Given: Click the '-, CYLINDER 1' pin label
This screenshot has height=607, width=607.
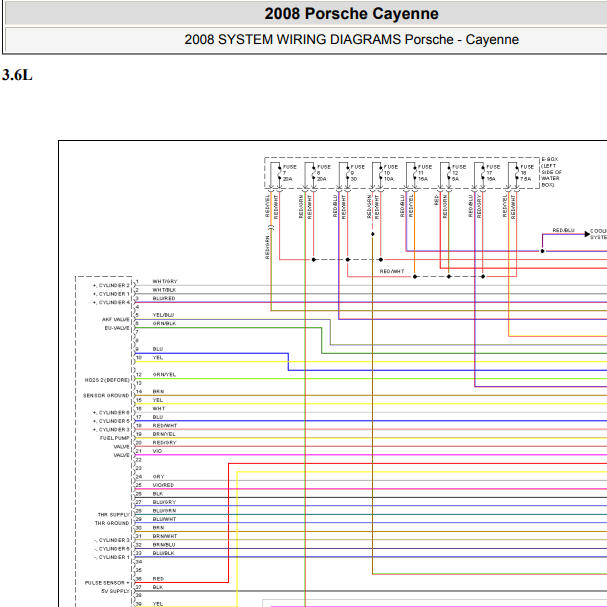Looking at the screenshot, I should pyautogui.click(x=111, y=557).
